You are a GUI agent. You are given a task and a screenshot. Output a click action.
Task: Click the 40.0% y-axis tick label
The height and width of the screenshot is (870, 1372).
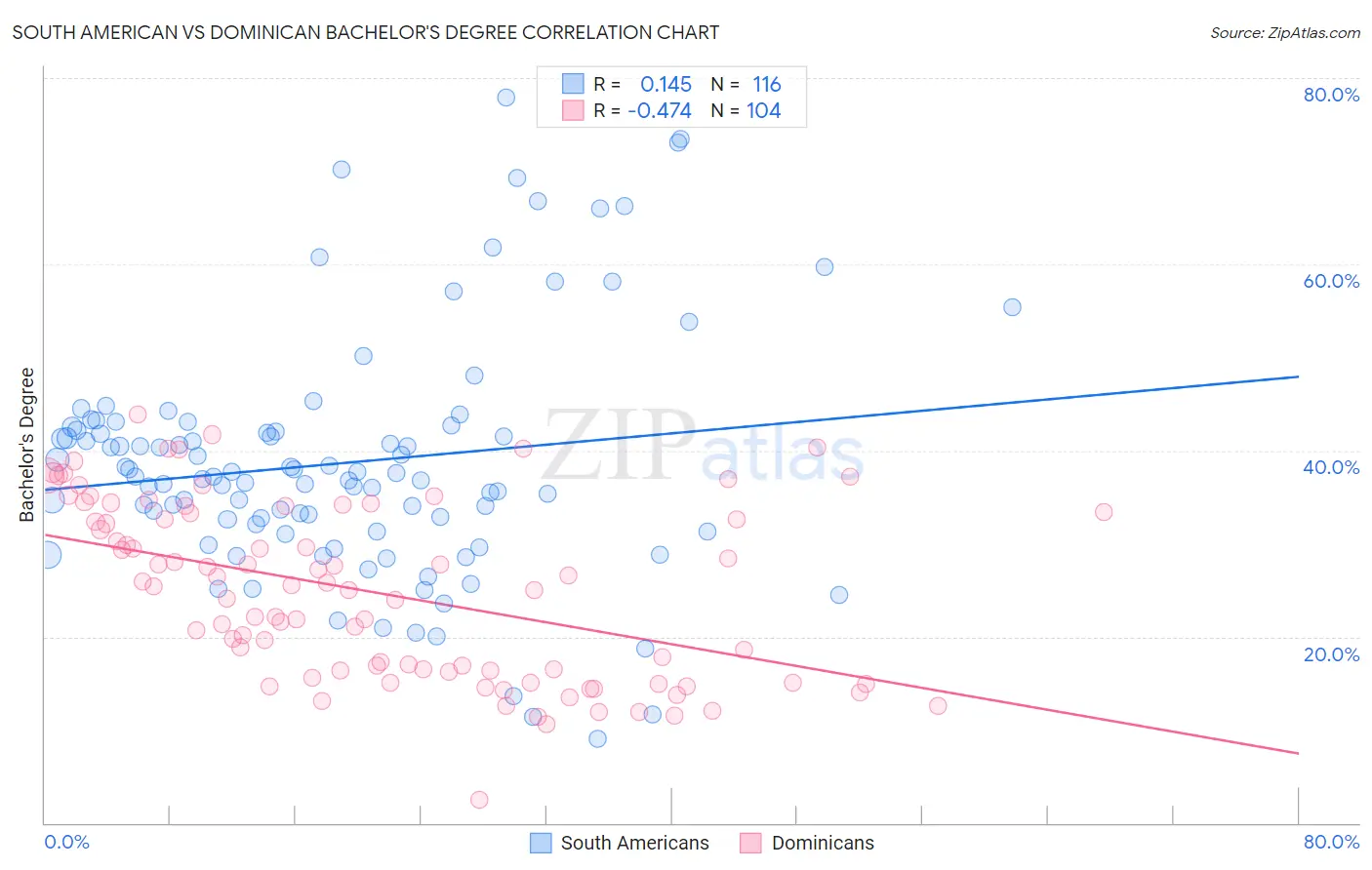[1331, 467]
